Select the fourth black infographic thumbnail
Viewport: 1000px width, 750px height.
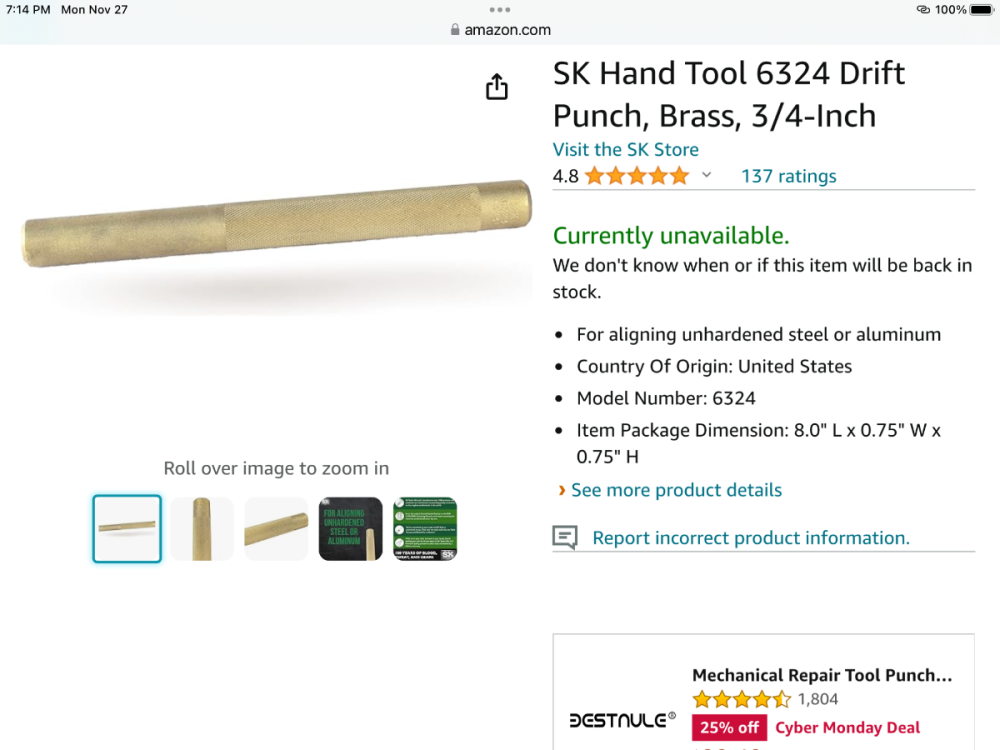coord(351,529)
